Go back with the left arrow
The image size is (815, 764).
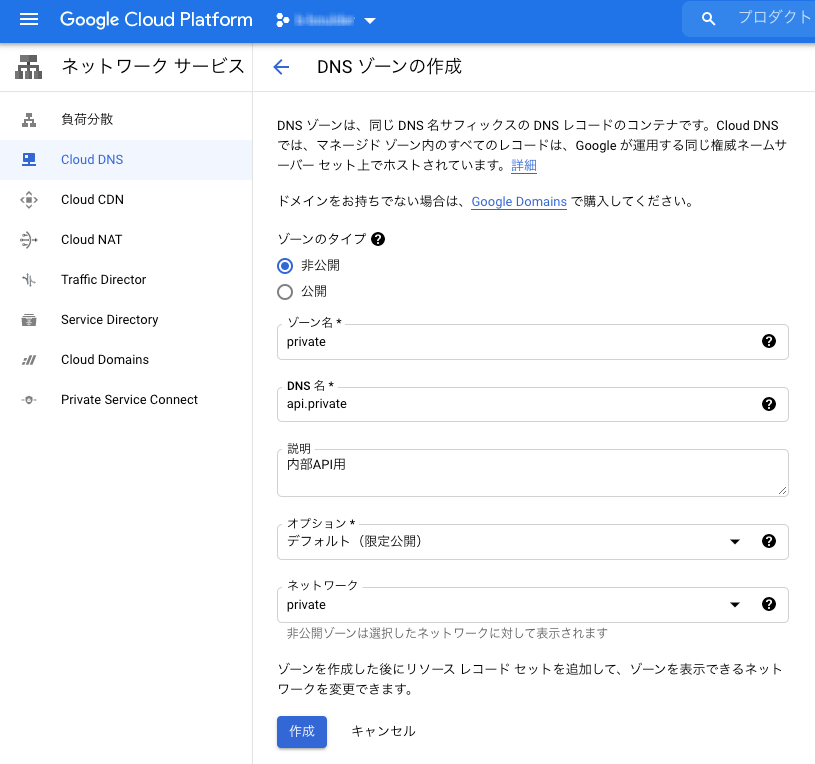coord(281,67)
